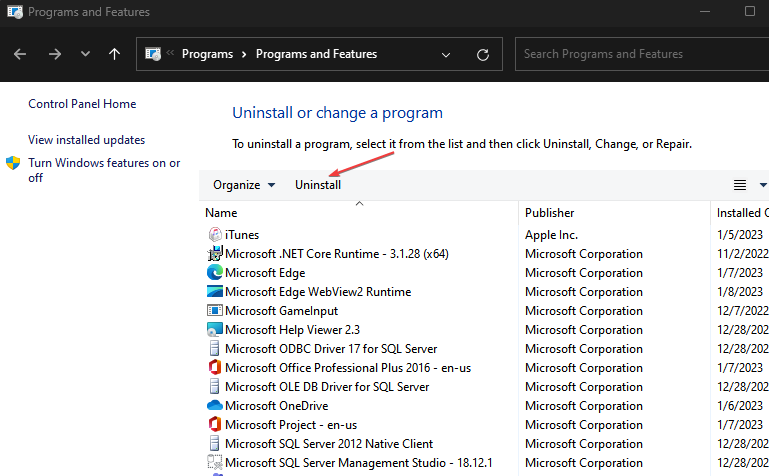Click the Uninstall toolbar button
This screenshot has width=769, height=476.
[318, 185]
